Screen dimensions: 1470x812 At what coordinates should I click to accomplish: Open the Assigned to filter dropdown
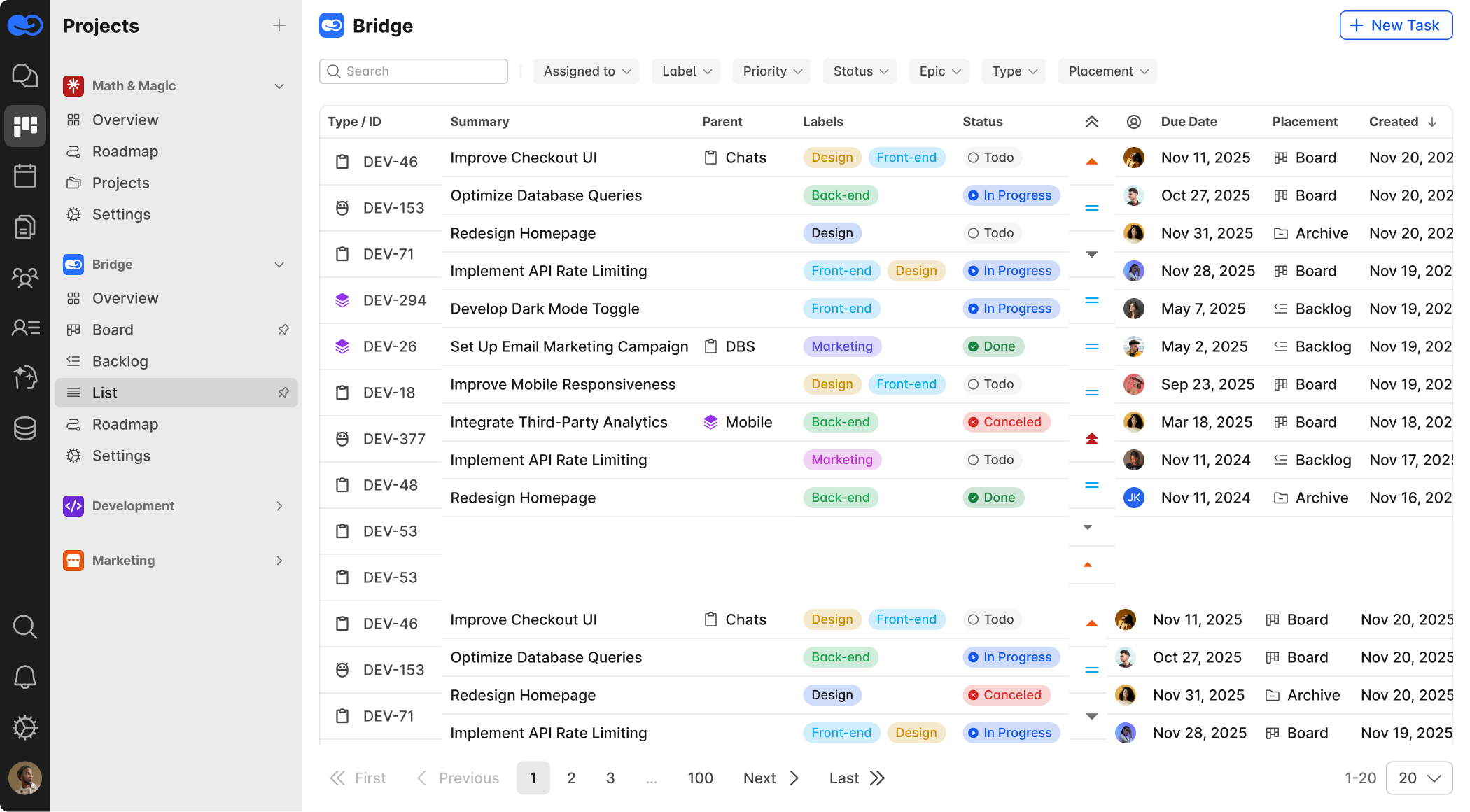pos(587,71)
